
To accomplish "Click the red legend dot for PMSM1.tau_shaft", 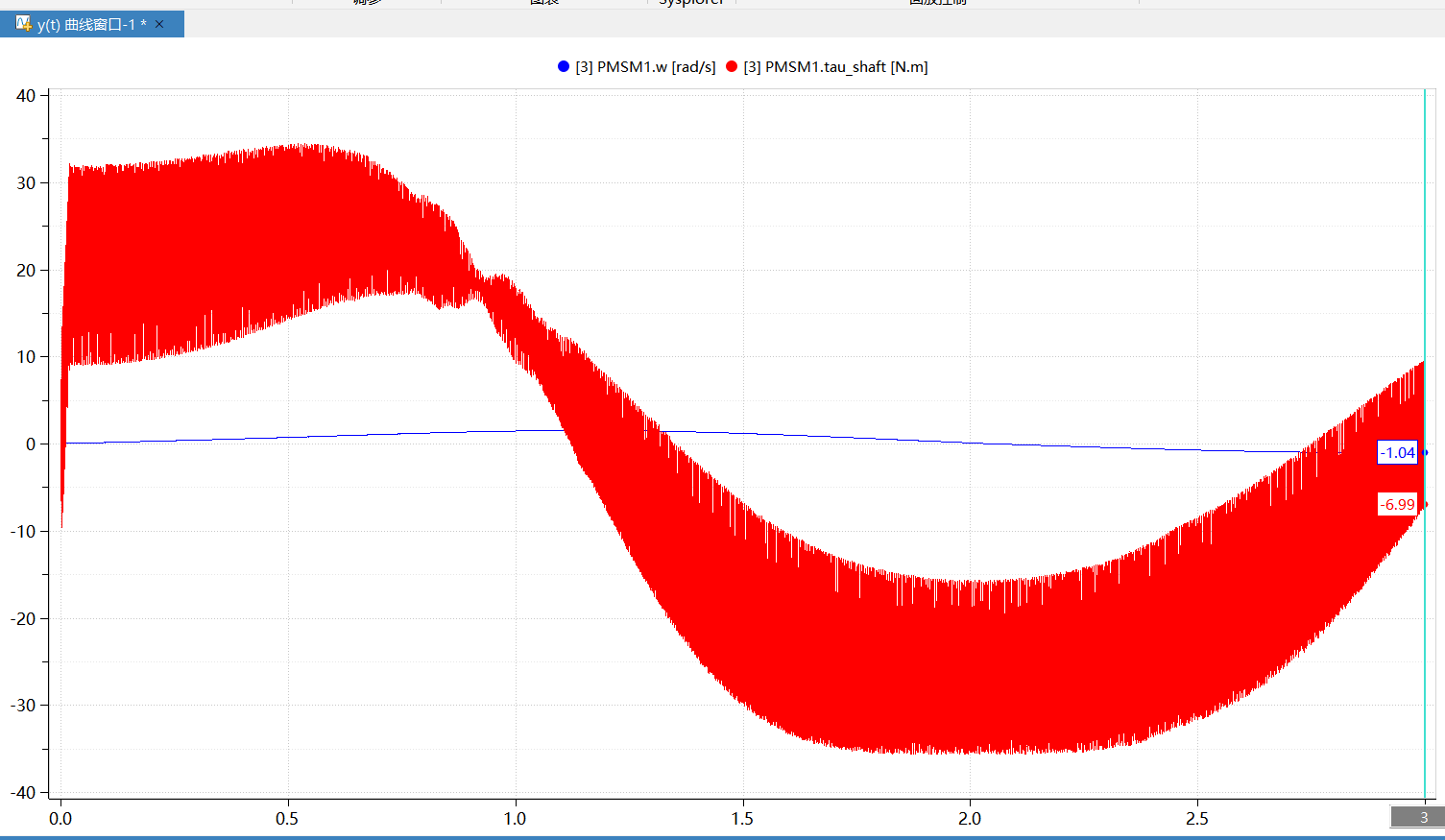I will click(x=732, y=66).
